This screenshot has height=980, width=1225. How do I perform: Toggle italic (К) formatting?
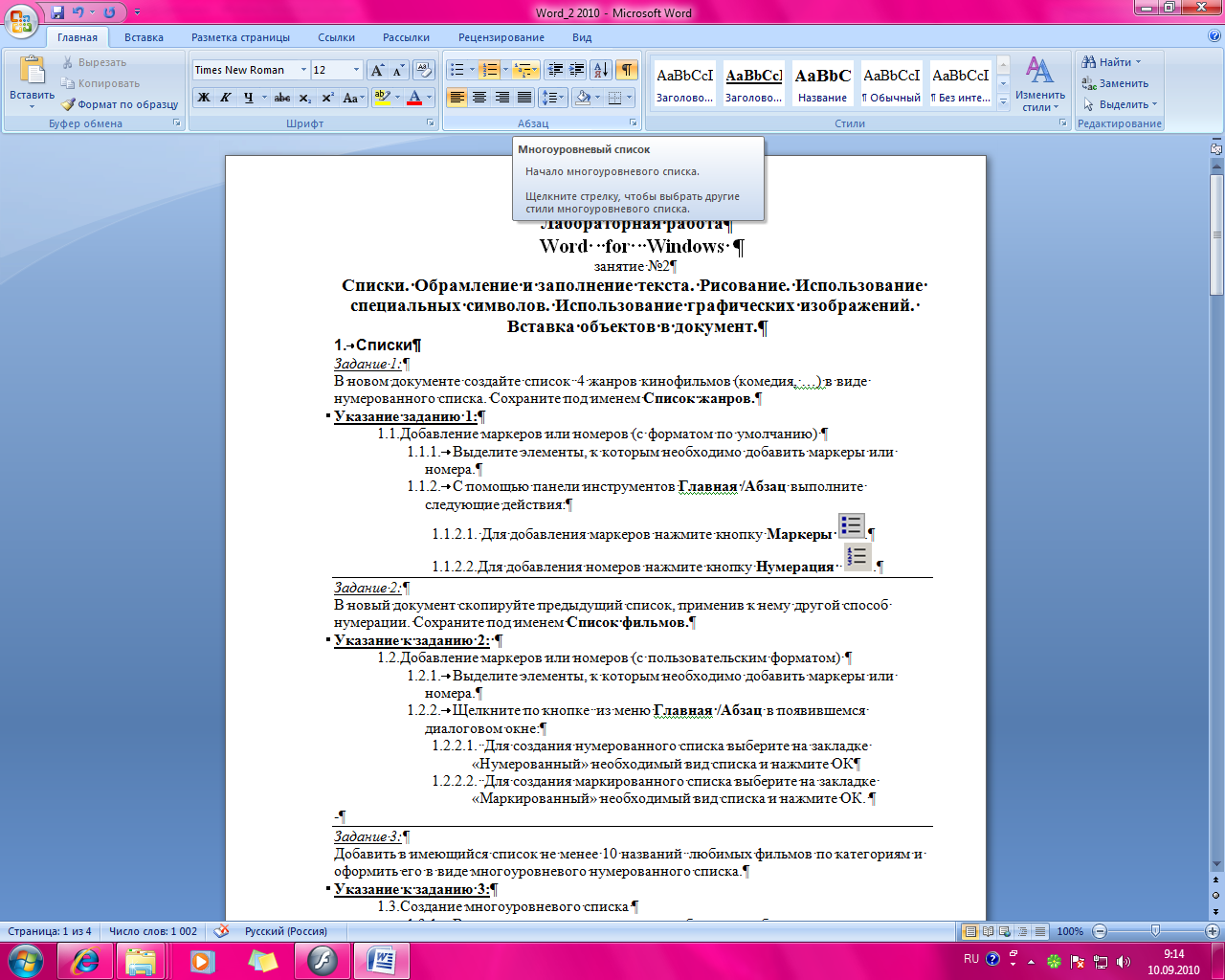(226, 98)
